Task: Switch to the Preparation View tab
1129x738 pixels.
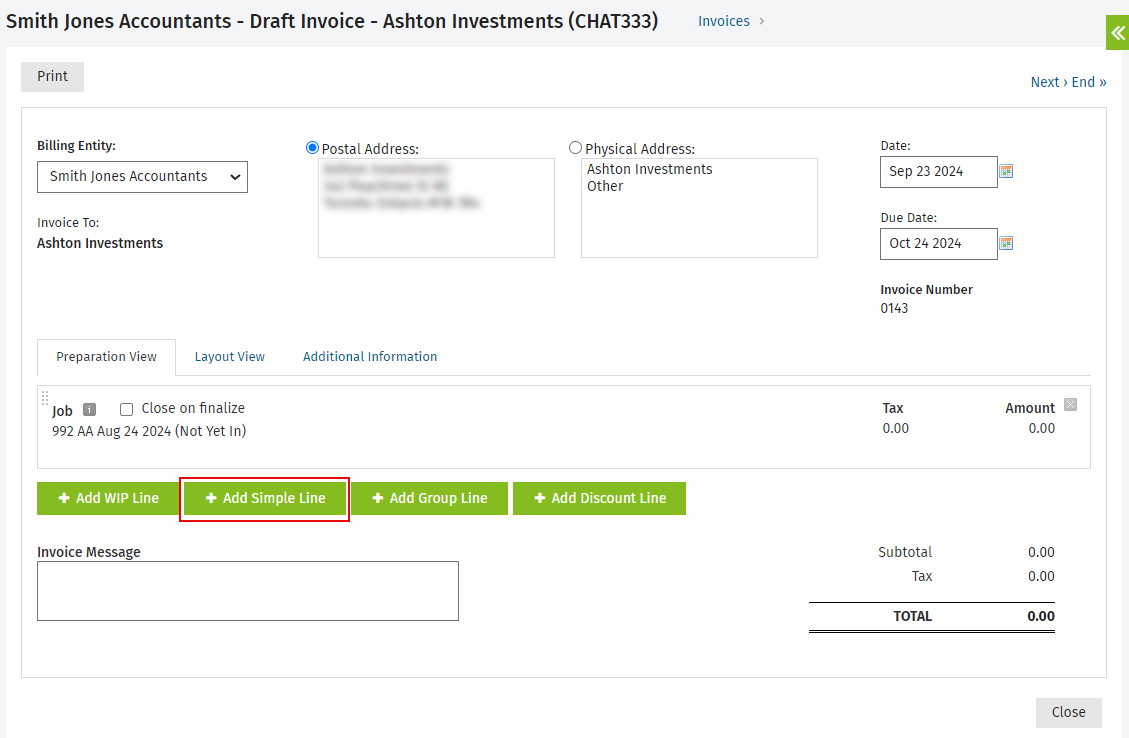Action: (107, 357)
